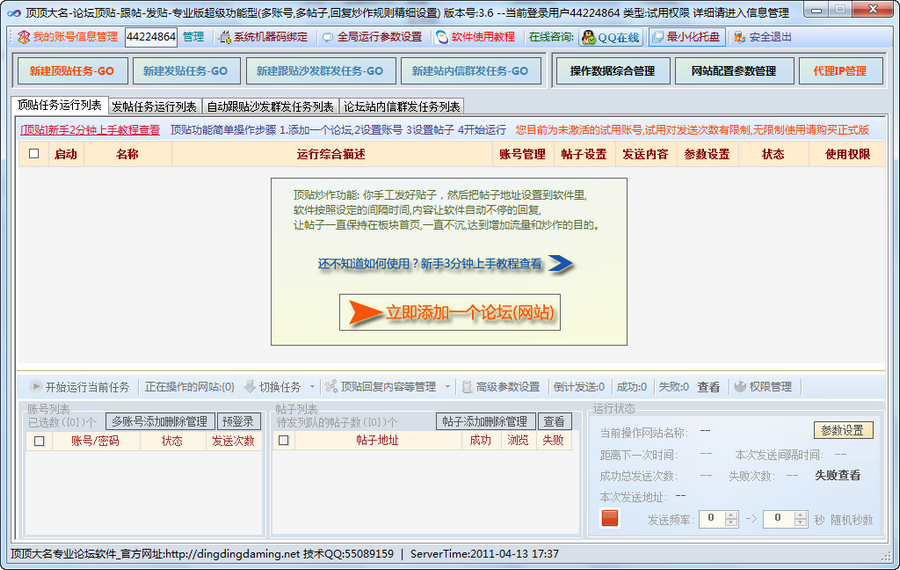900x570 pixels.
Task: Click 新建顶贴任务-GO button
Action: click(72, 71)
